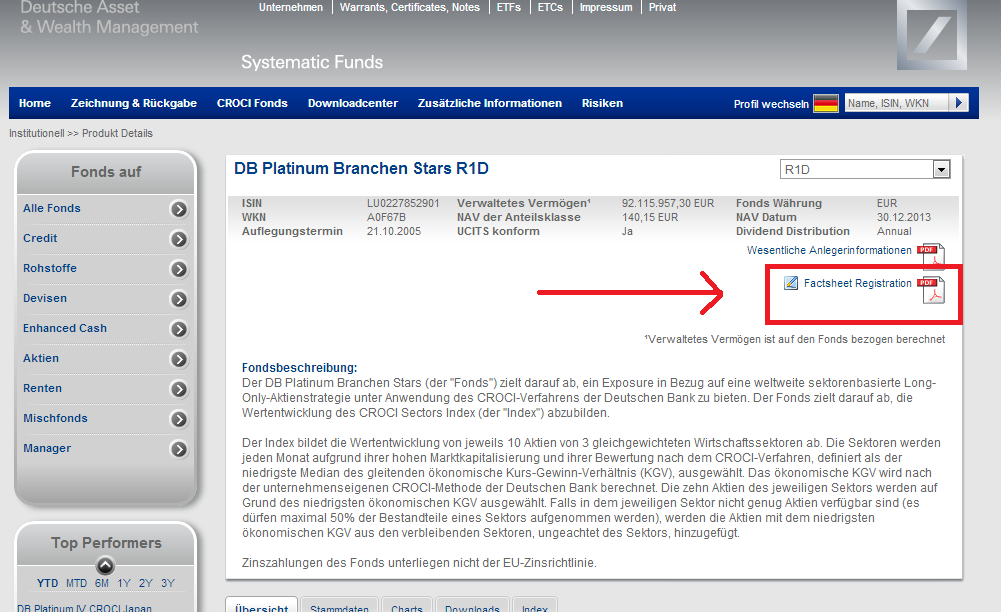Click arrow icon next to Alle Fonds
Viewport: 1001px width, 612px height.
point(179,209)
